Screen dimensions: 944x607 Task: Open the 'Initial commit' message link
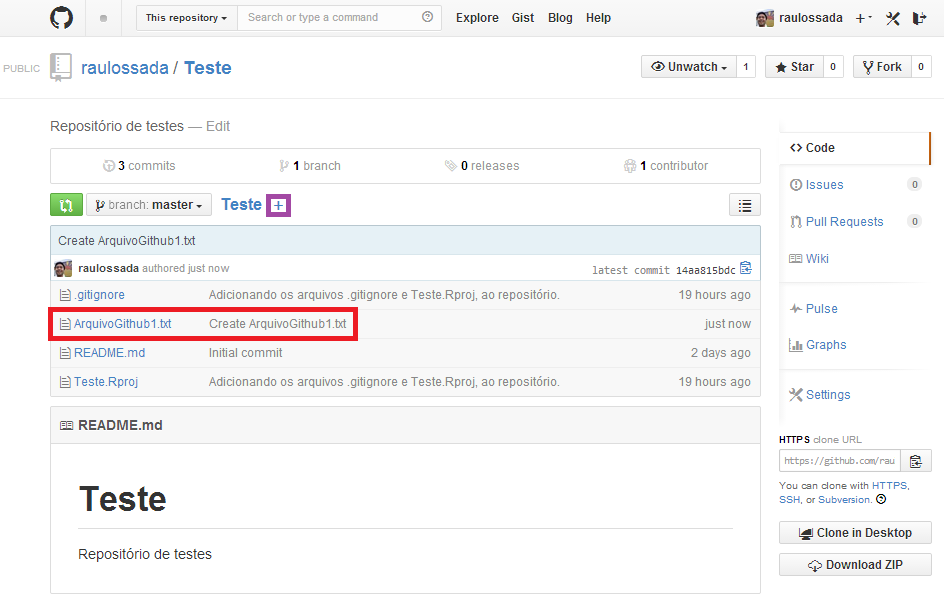click(246, 353)
